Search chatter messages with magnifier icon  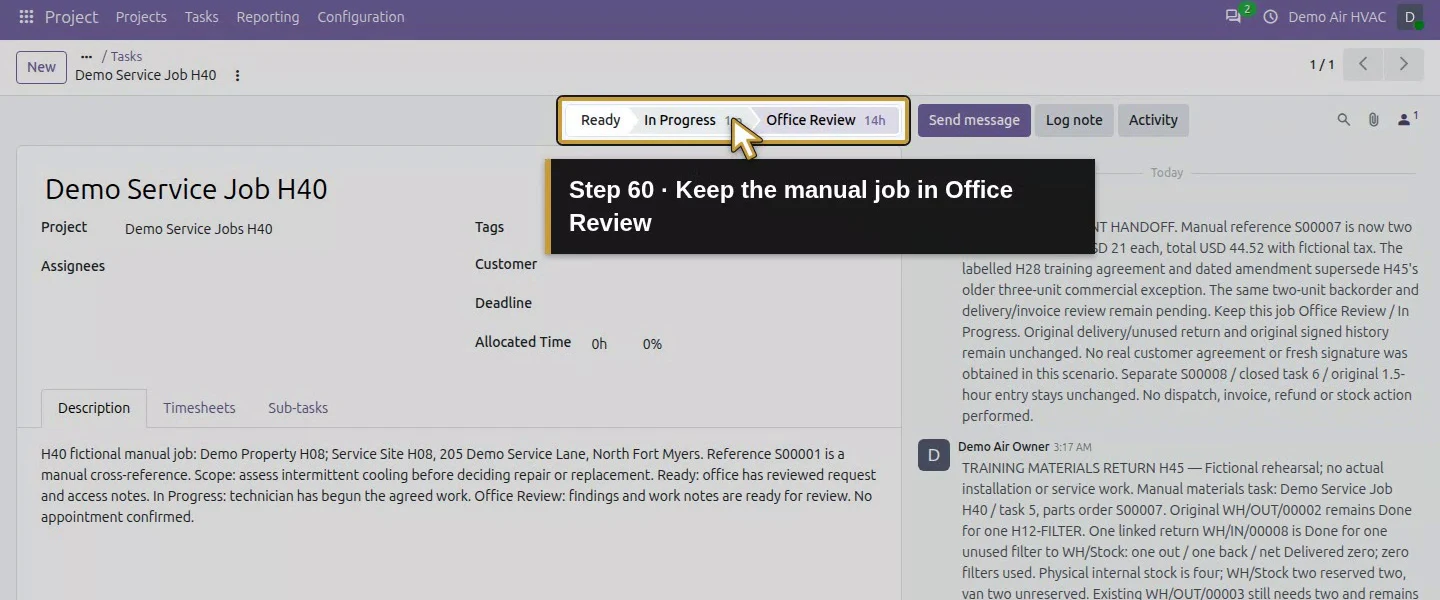point(1344,120)
